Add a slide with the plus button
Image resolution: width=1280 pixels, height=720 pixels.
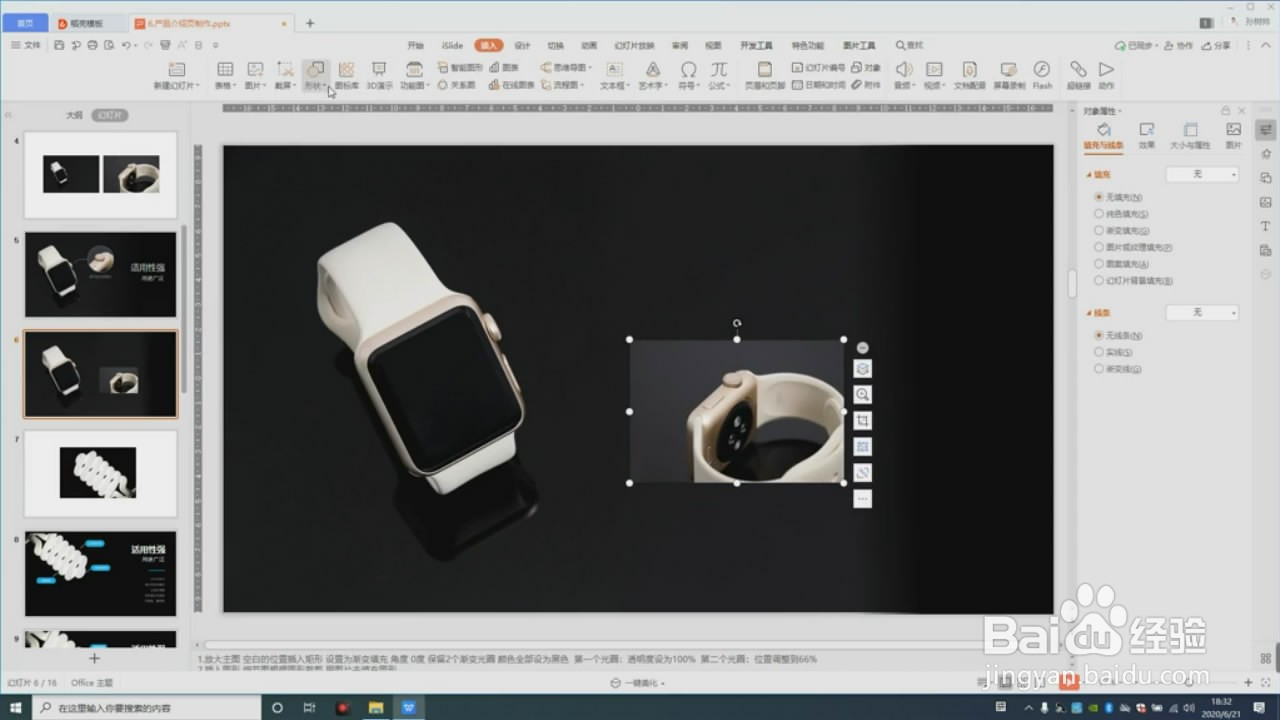[94, 658]
